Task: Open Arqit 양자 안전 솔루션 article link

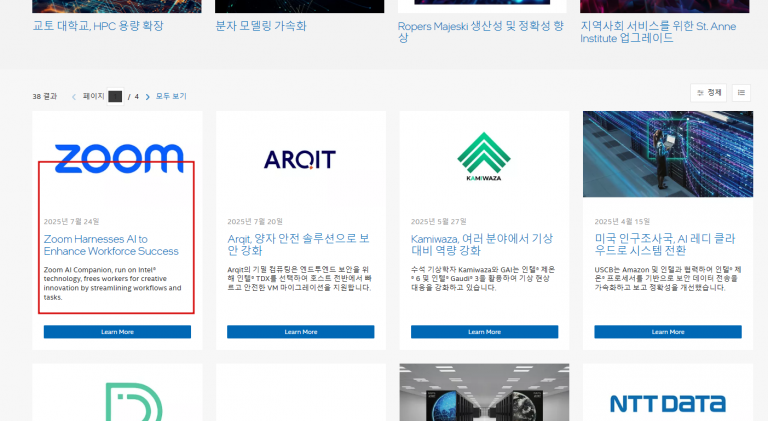Action: coord(298,244)
